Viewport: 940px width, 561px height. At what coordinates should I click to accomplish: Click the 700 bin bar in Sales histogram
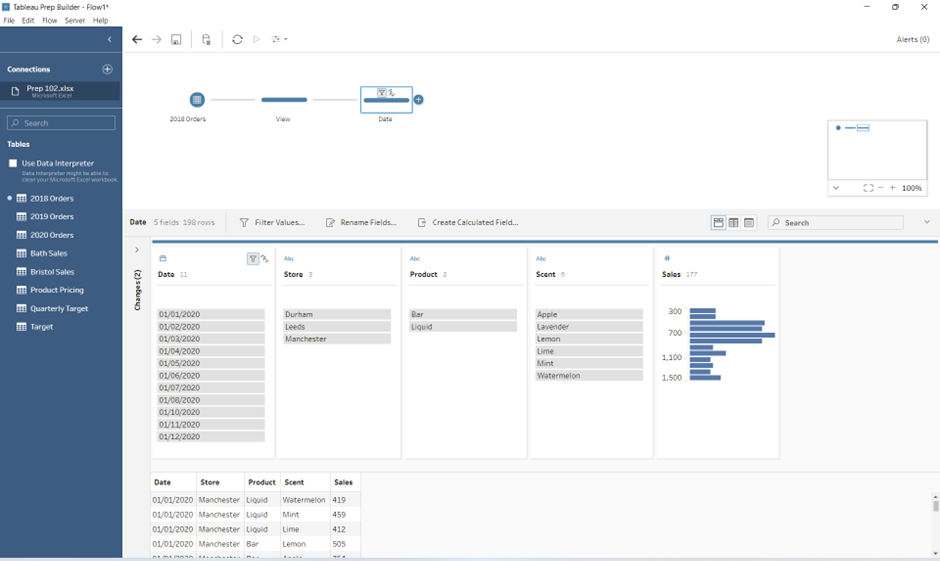point(732,335)
